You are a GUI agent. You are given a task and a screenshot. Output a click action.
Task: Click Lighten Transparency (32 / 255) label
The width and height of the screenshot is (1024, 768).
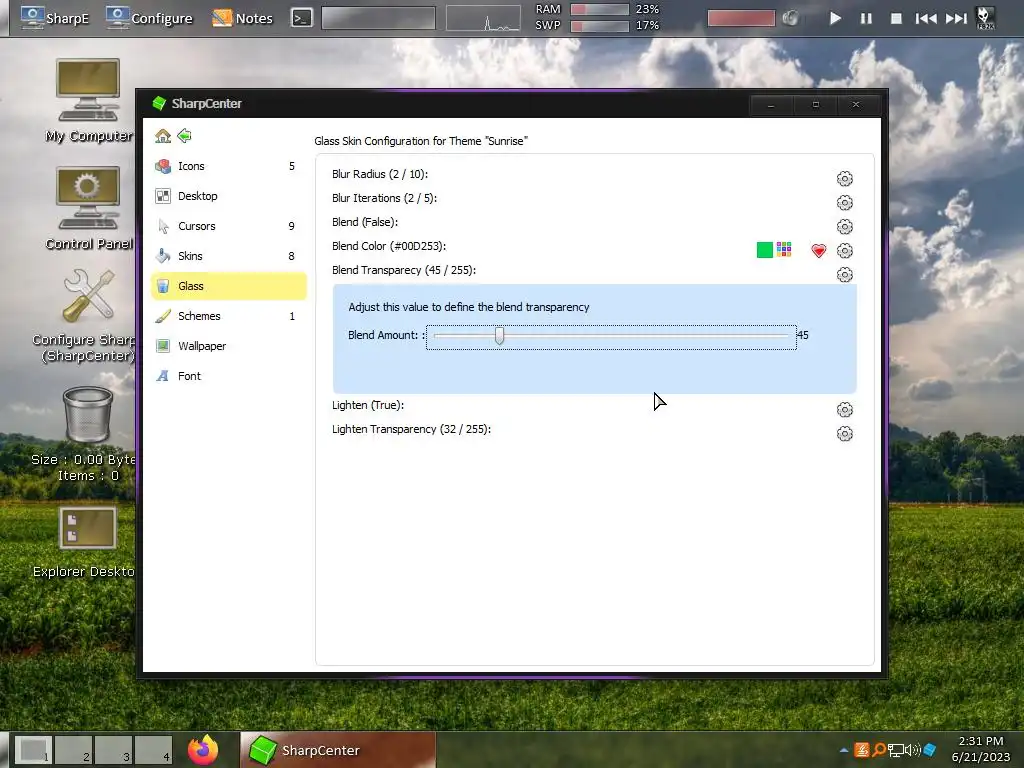pyautogui.click(x=411, y=430)
